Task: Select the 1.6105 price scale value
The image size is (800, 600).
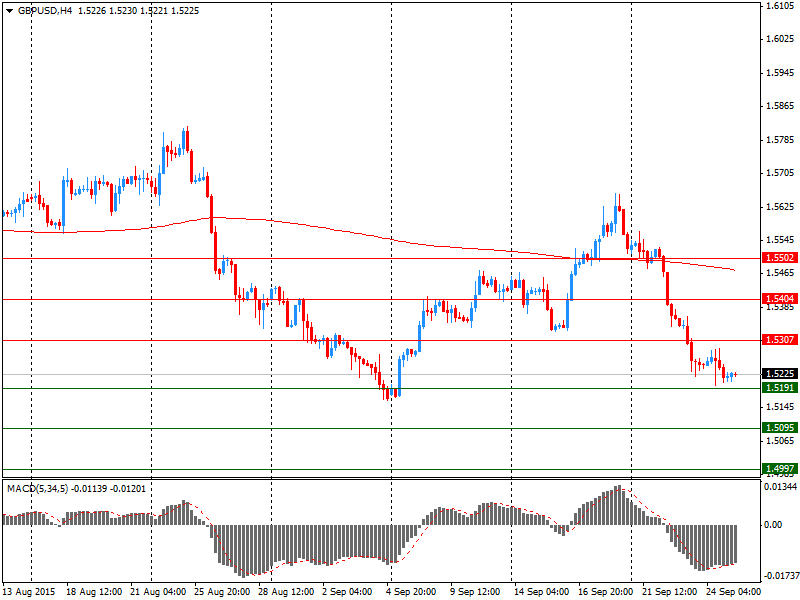Action: point(781,6)
